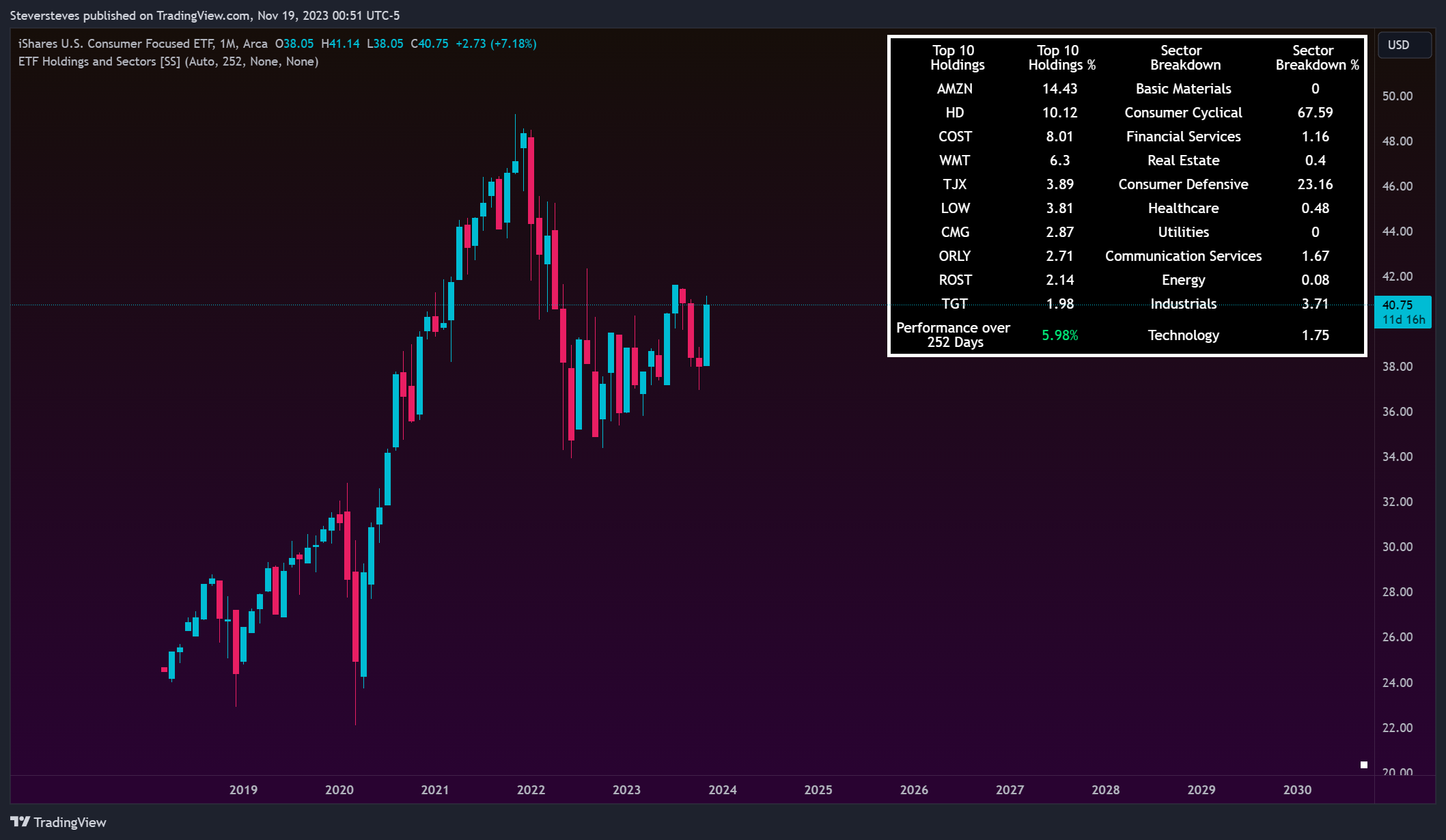This screenshot has height=840, width=1446.
Task: Click the Financial Services sector label
Action: 1183,137
